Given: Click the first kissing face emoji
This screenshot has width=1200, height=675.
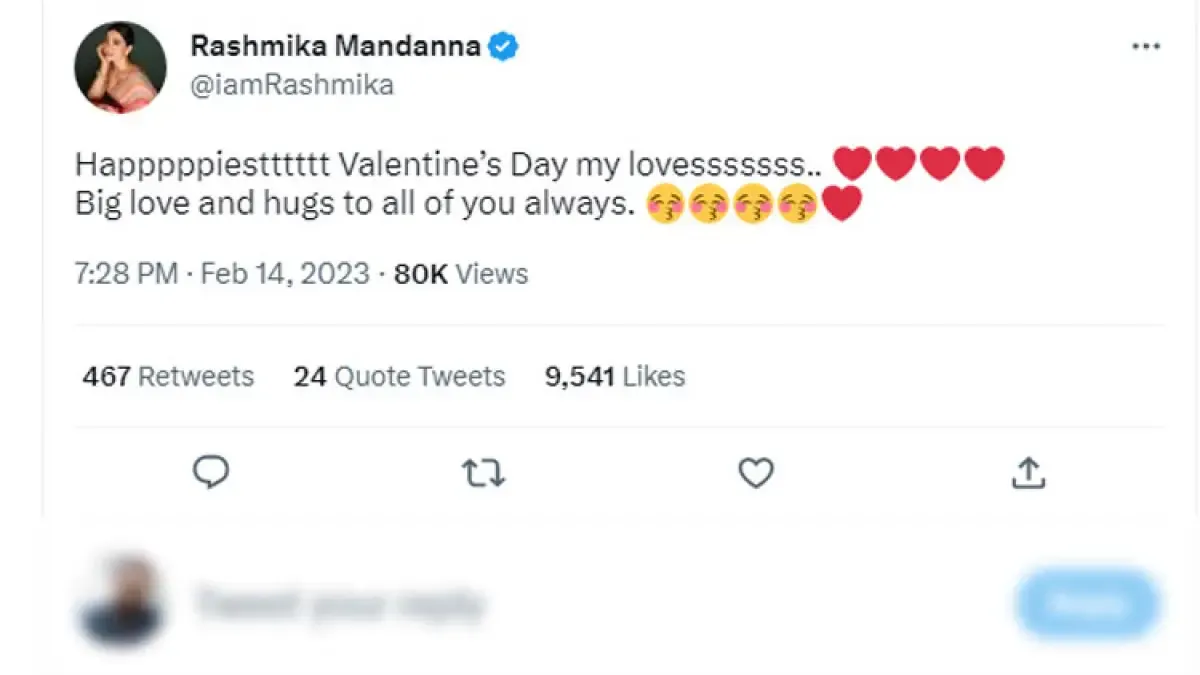Looking at the screenshot, I should (x=666, y=206).
